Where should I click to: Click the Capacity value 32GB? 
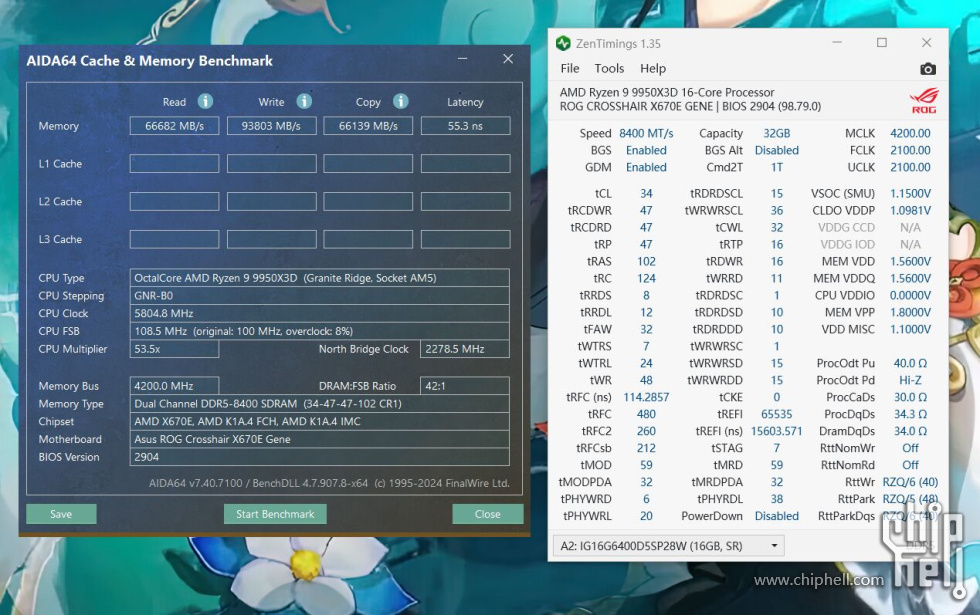point(777,133)
